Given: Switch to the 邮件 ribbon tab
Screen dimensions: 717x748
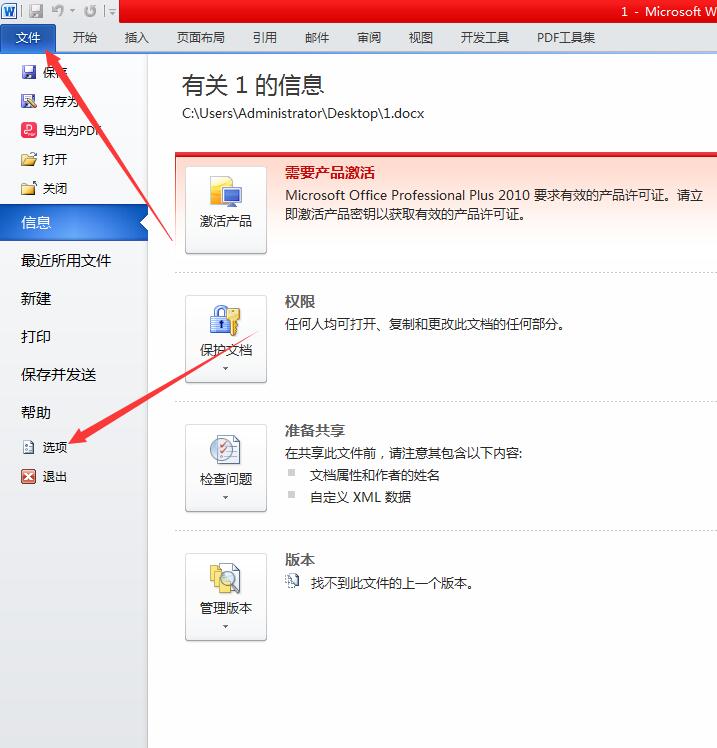Looking at the screenshot, I should coord(317,38).
